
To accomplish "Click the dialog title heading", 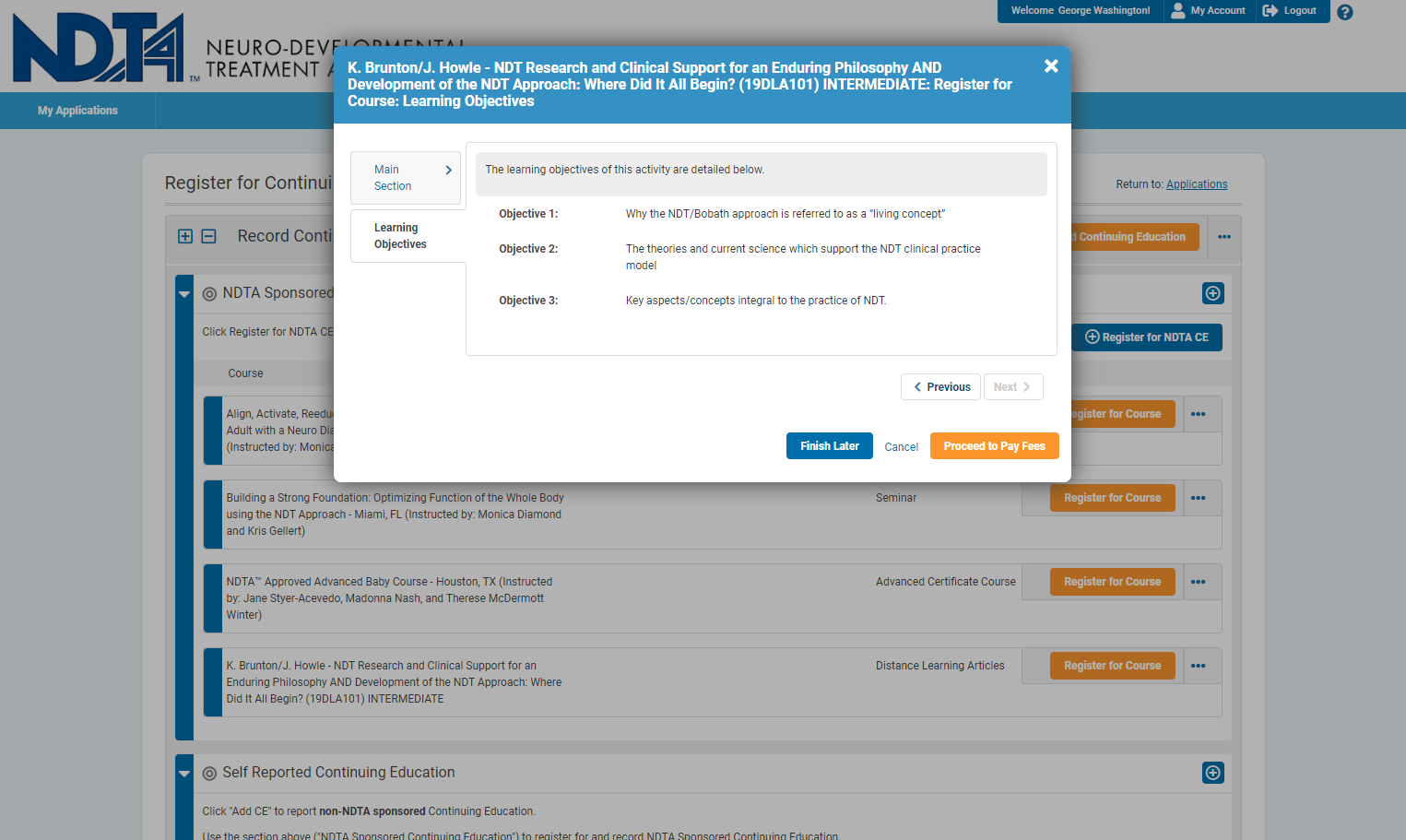I will [x=679, y=85].
